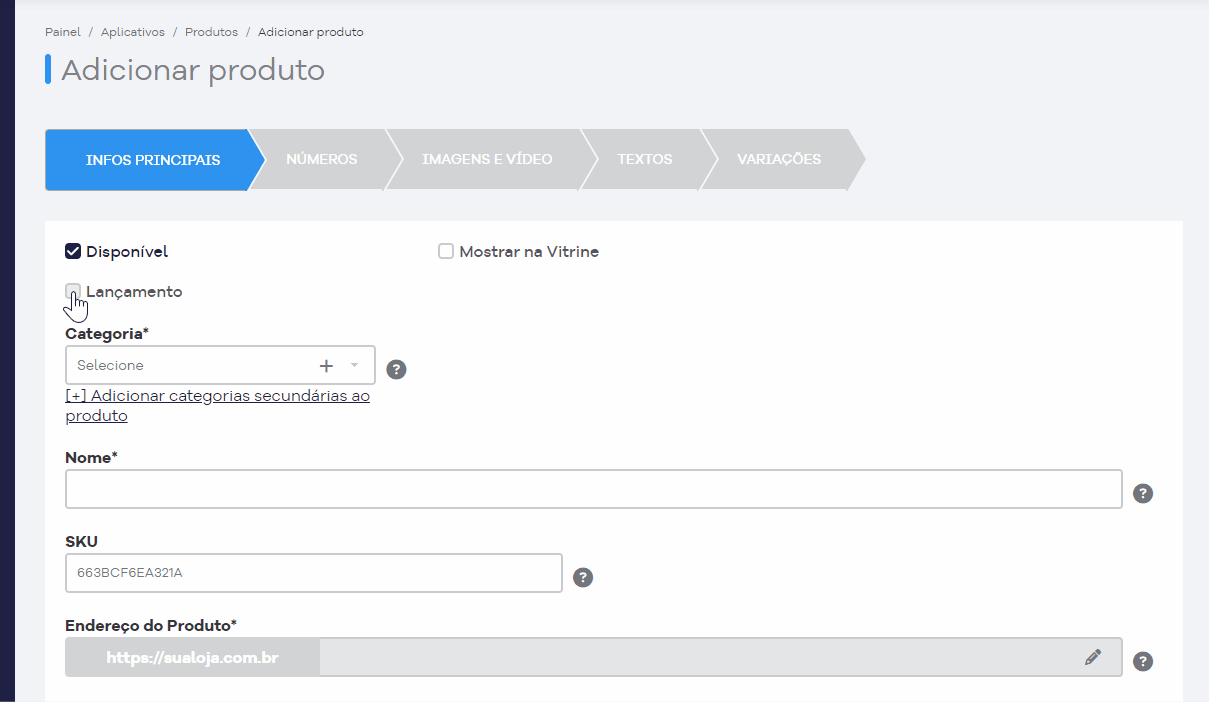
Task: Open the Imagens e Vídeo step tab
Action: (x=487, y=159)
